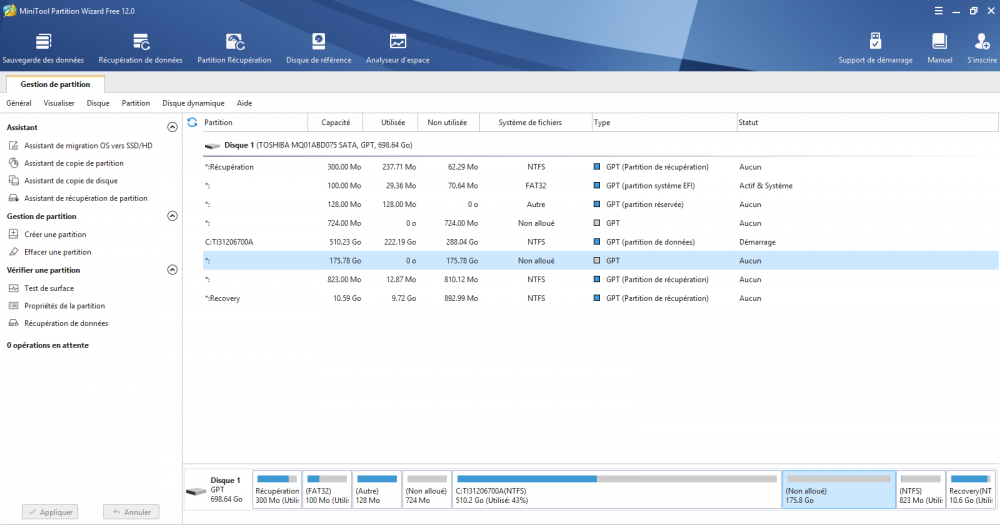The image size is (1000, 528).
Task: Open Sauvegarde des données tool
Action: 43,48
